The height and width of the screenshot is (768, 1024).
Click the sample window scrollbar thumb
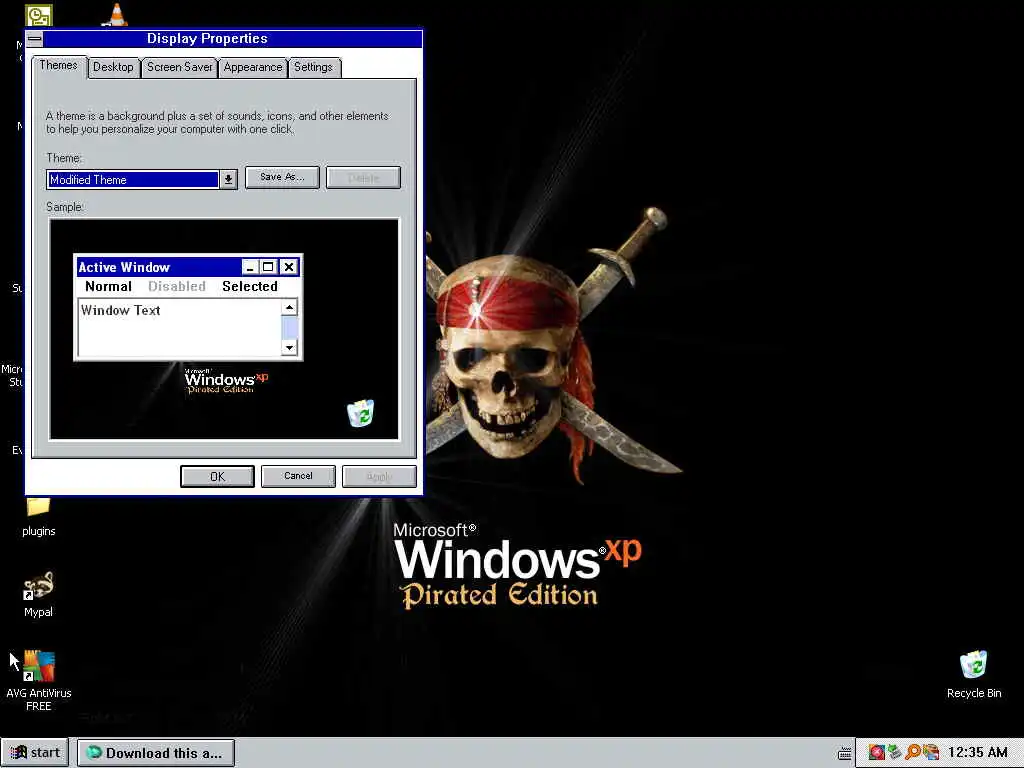(x=289, y=328)
